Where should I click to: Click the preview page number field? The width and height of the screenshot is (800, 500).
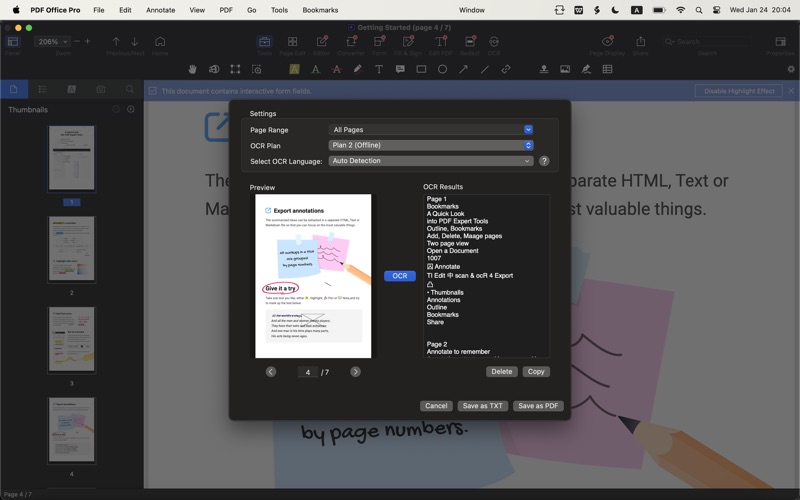(308, 372)
